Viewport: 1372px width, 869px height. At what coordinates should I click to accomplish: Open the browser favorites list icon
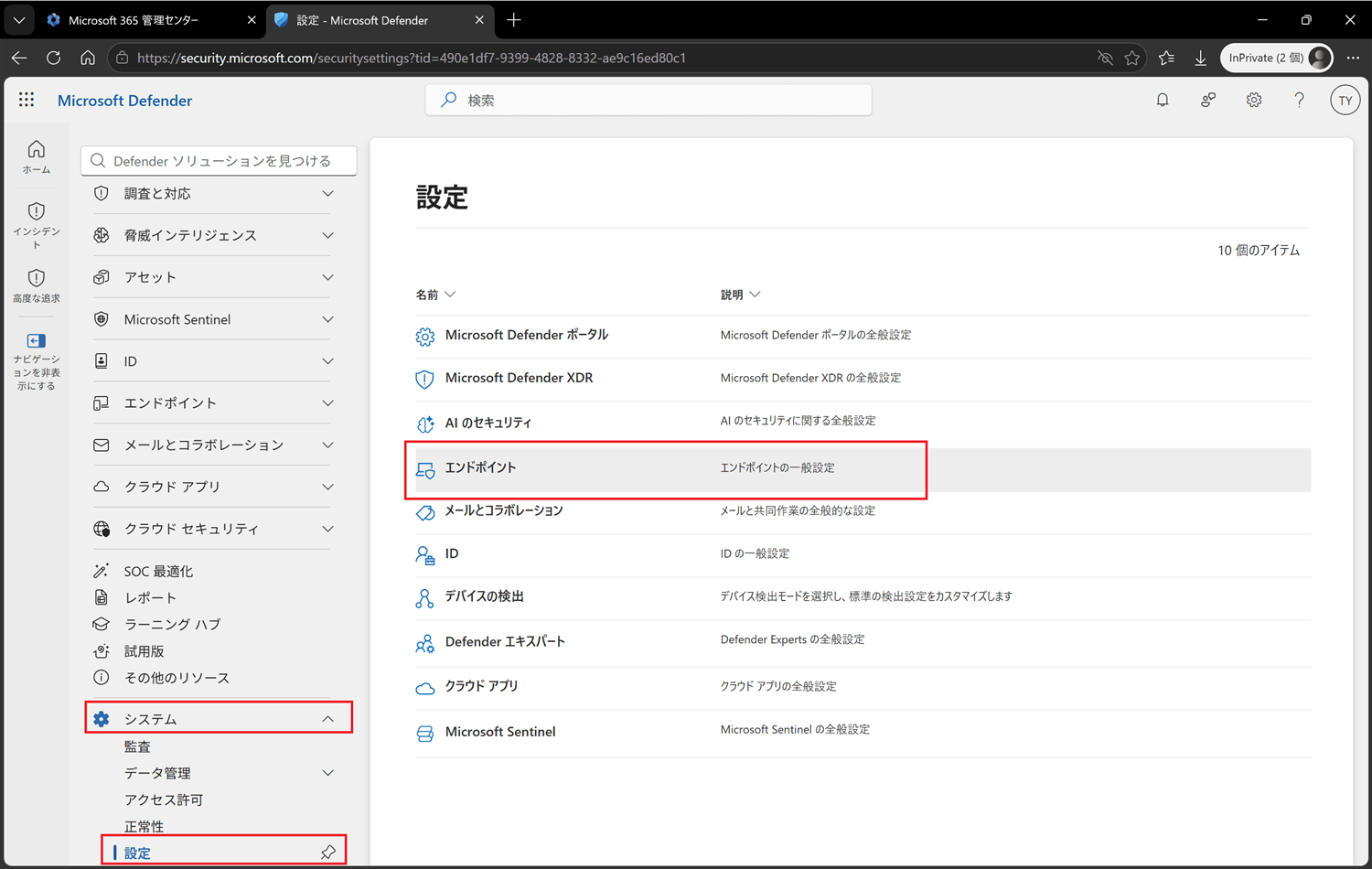click(1166, 58)
